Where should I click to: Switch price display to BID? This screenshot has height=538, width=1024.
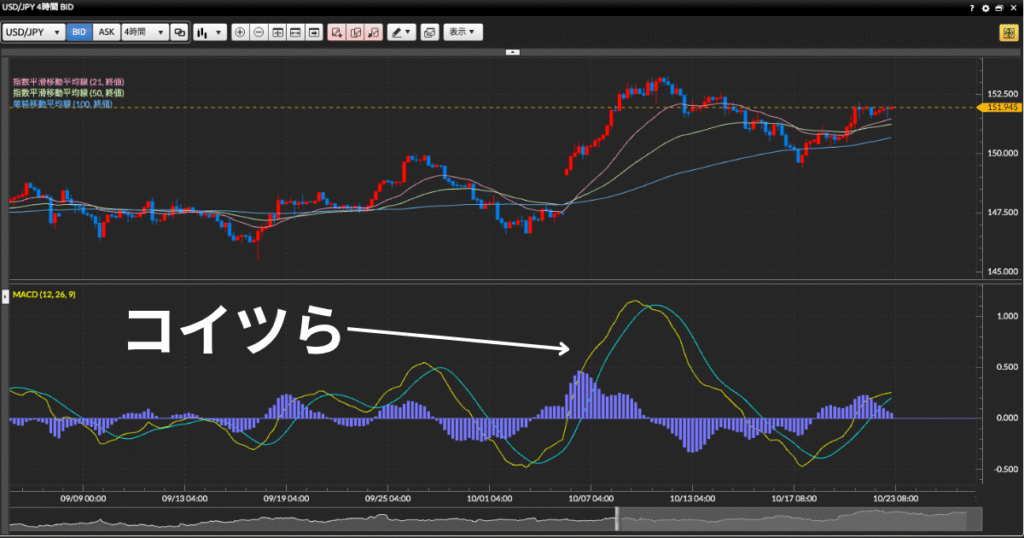click(79, 32)
